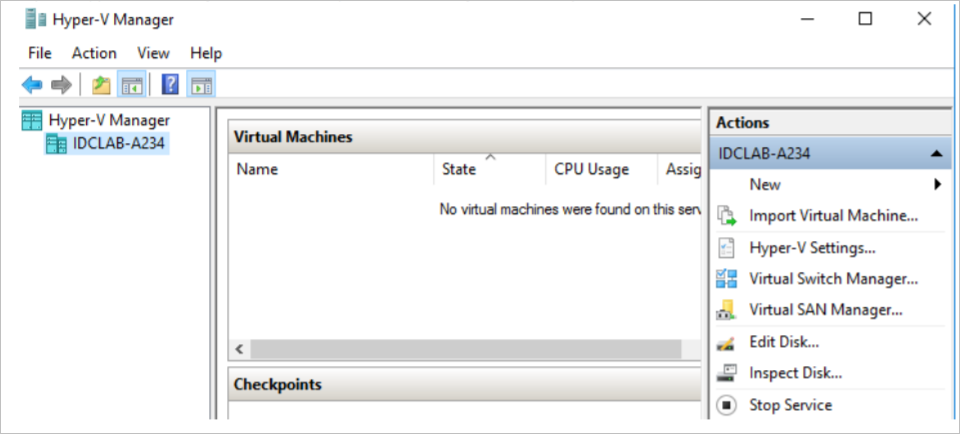The width and height of the screenshot is (960, 434).
Task: Open the View menu
Action: 153,53
